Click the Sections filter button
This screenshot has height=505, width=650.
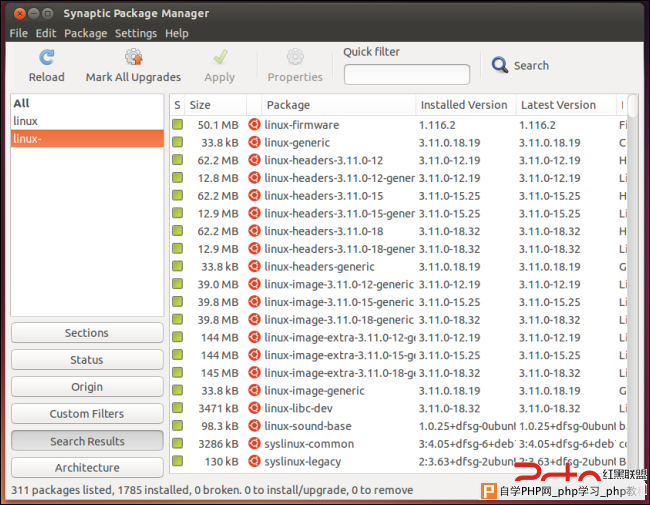click(x=87, y=333)
